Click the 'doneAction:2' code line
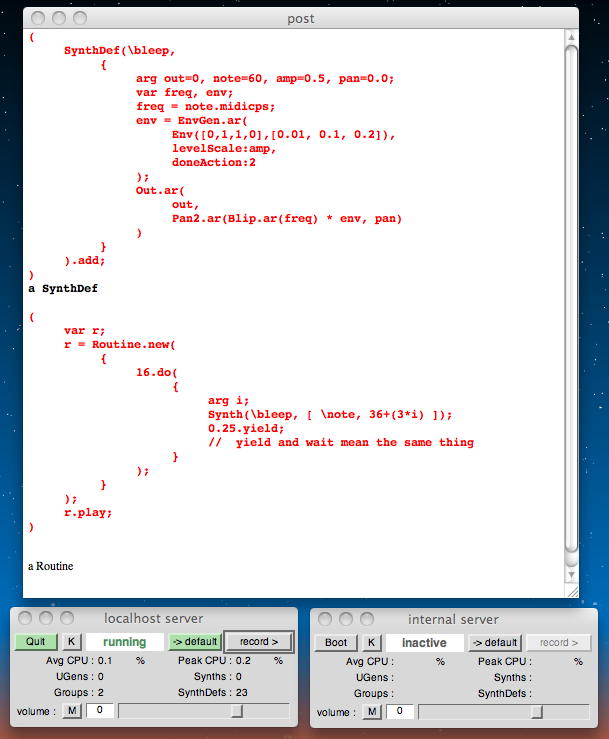Image resolution: width=609 pixels, height=739 pixels. (x=214, y=163)
